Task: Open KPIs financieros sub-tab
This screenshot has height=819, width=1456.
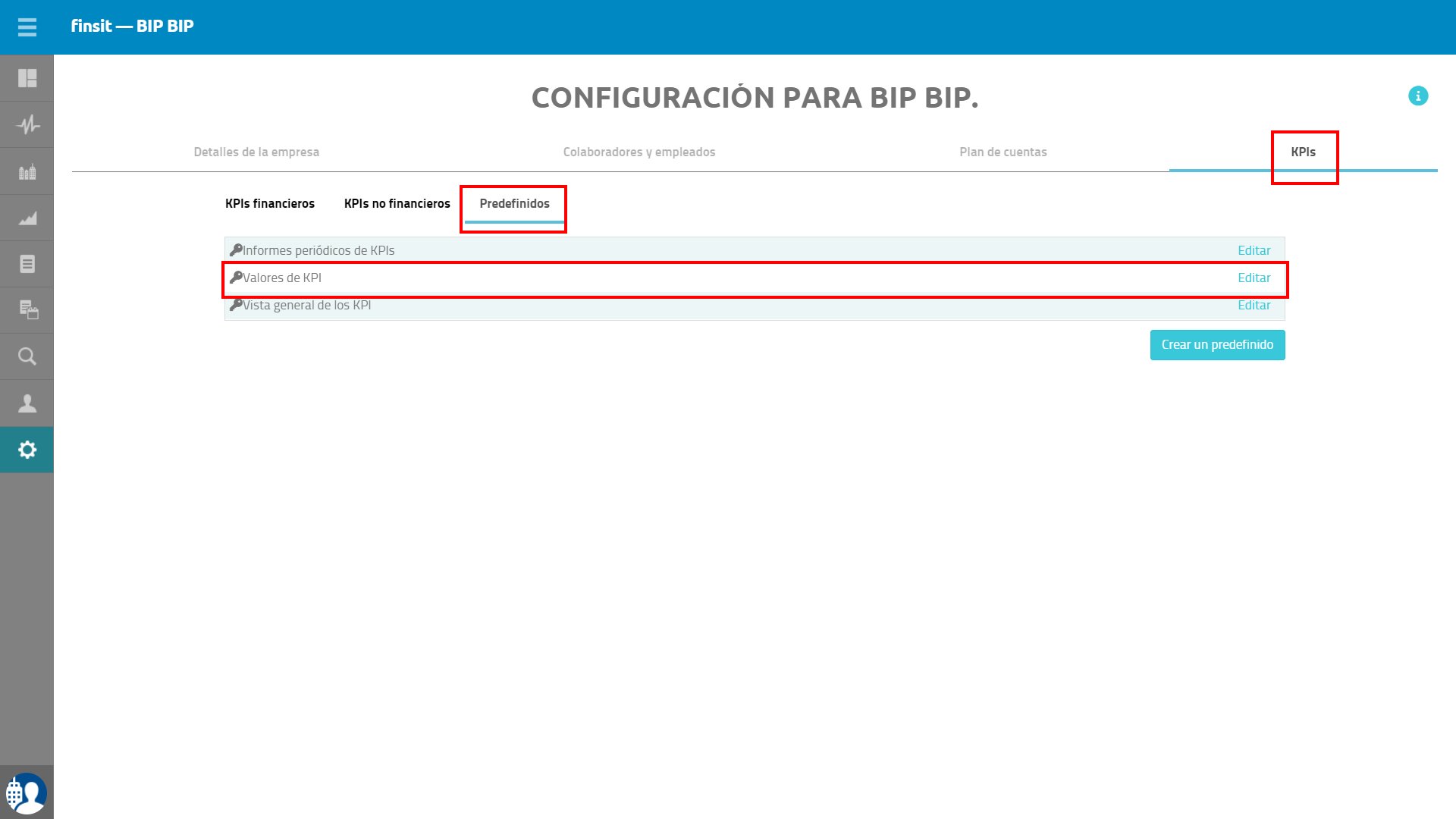Action: 270,203
